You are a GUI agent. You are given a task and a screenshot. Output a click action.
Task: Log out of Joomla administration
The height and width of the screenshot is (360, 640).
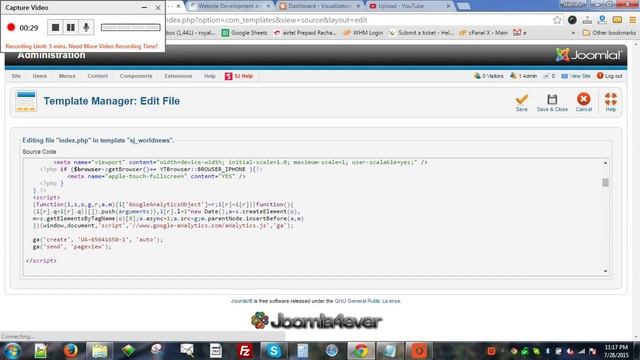click(x=609, y=76)
